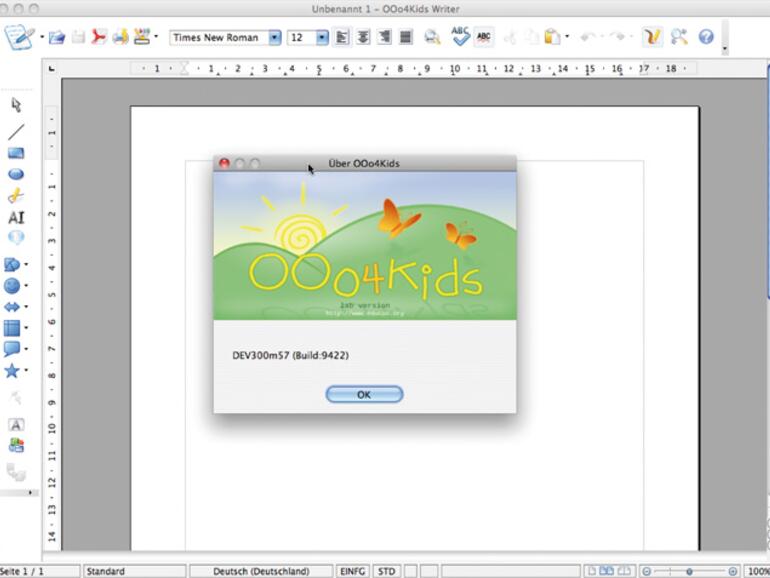The width and height of the screenshot is (770, 578).
Task: Open the new document dropdown arrow
Action: pos(42,37)
